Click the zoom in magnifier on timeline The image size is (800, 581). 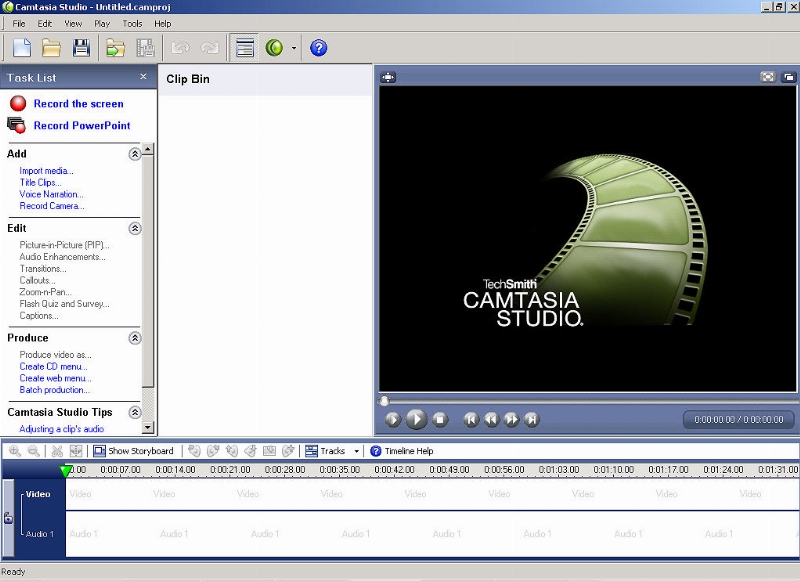tap(15, 451)
